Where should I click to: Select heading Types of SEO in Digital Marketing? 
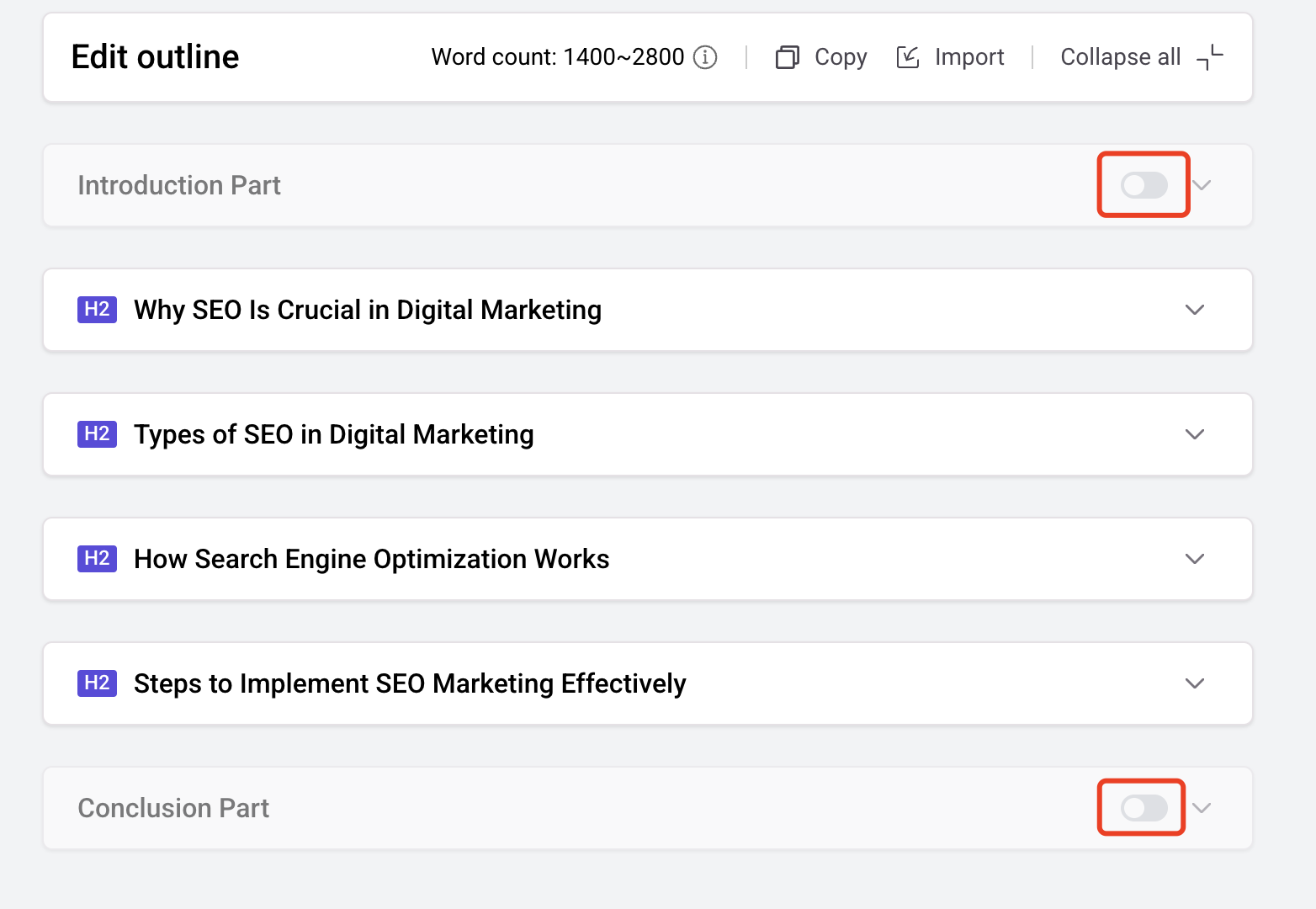(334, 434)
